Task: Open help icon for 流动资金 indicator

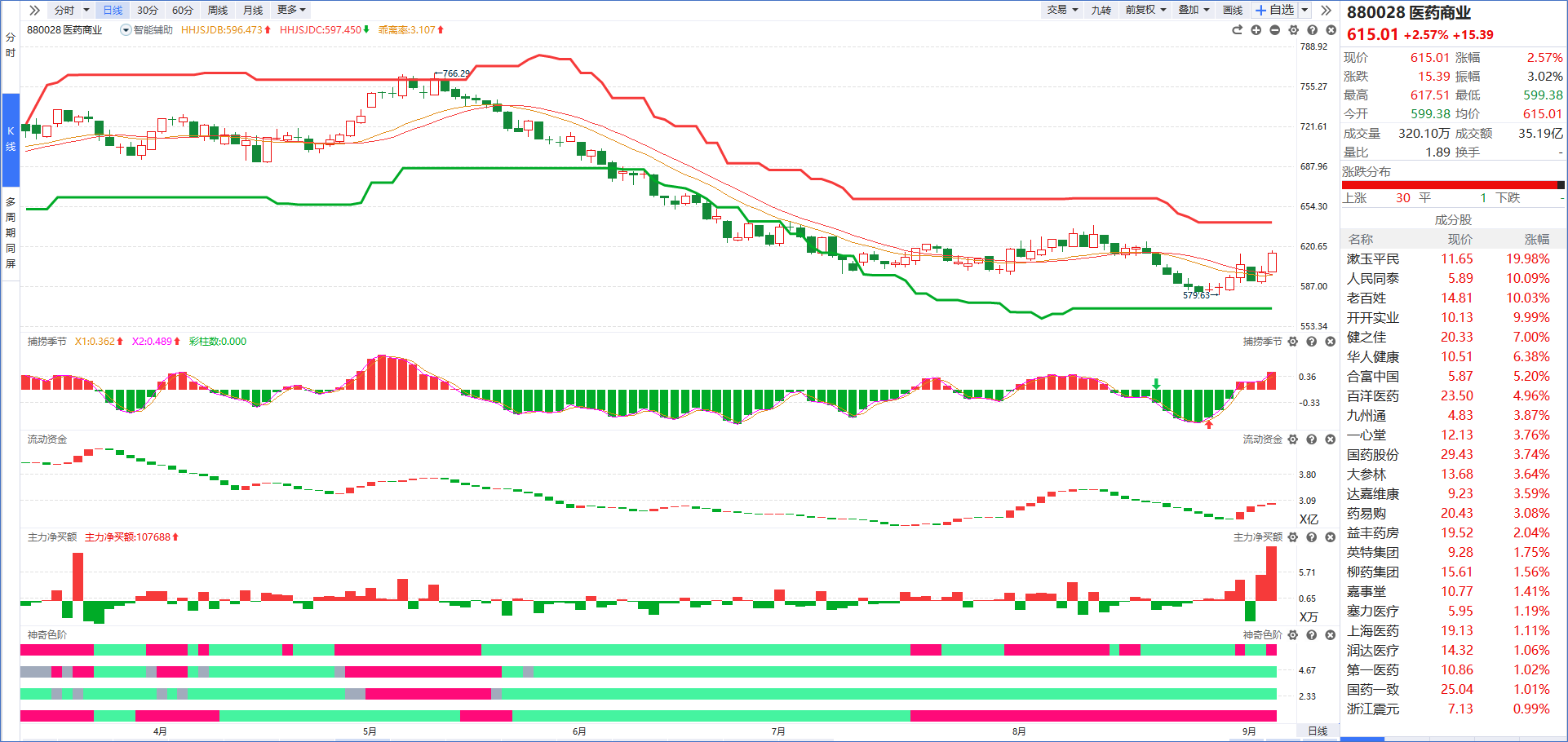Action: tap(1312, 439)
